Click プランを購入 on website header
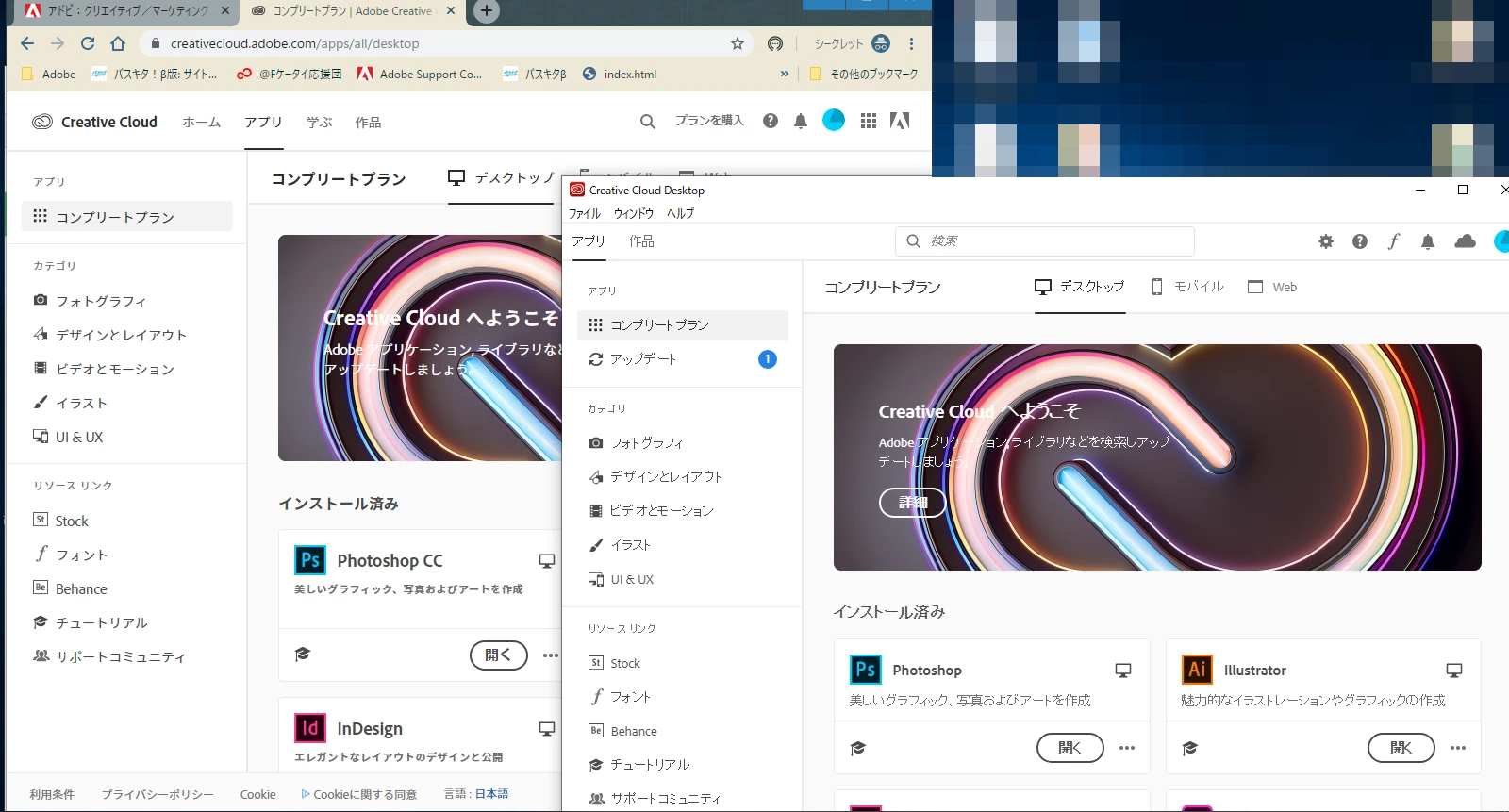Viewport: 1509px width, 812px height. (709, 121)
